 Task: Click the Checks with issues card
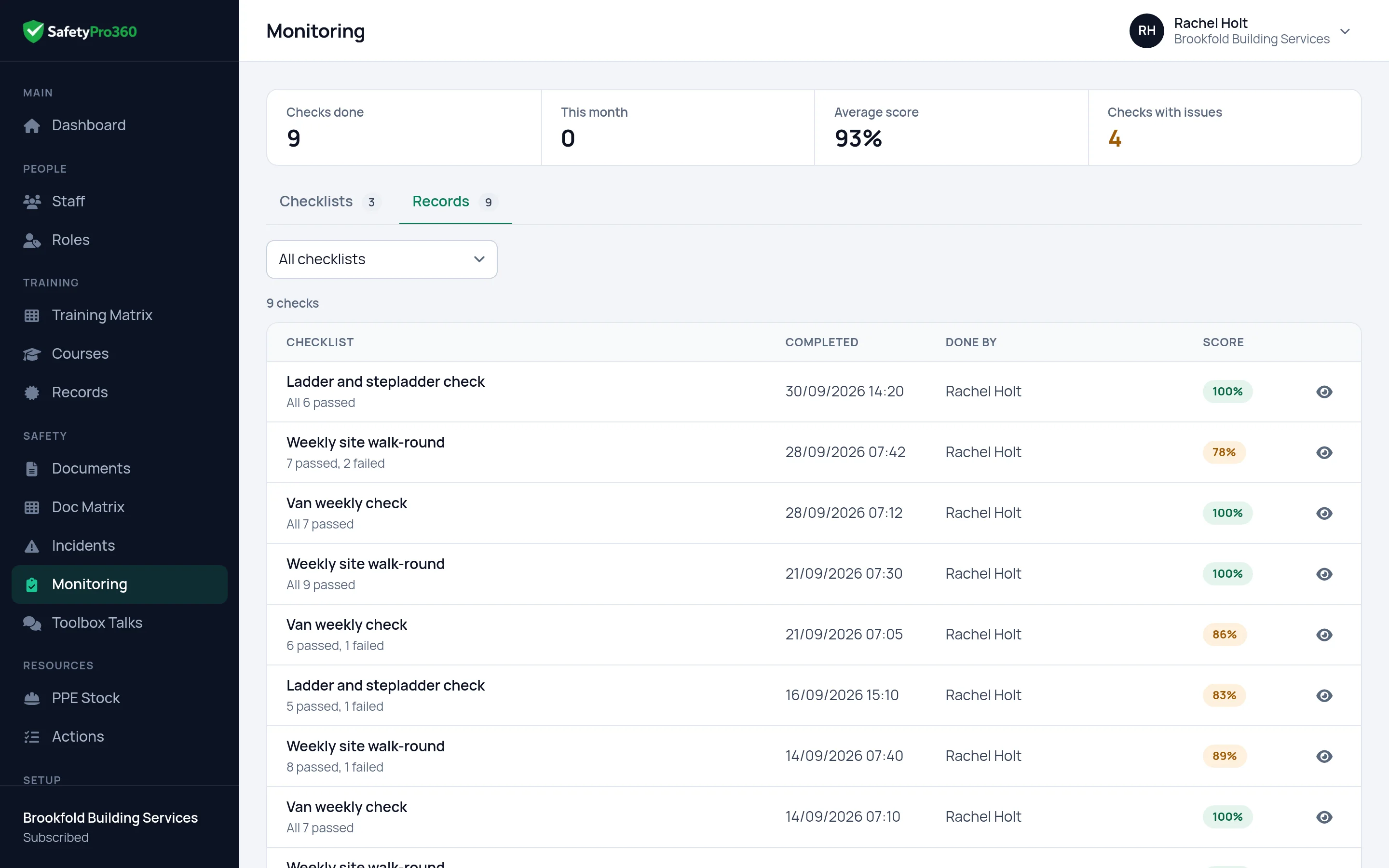[x=1224, y=127]
